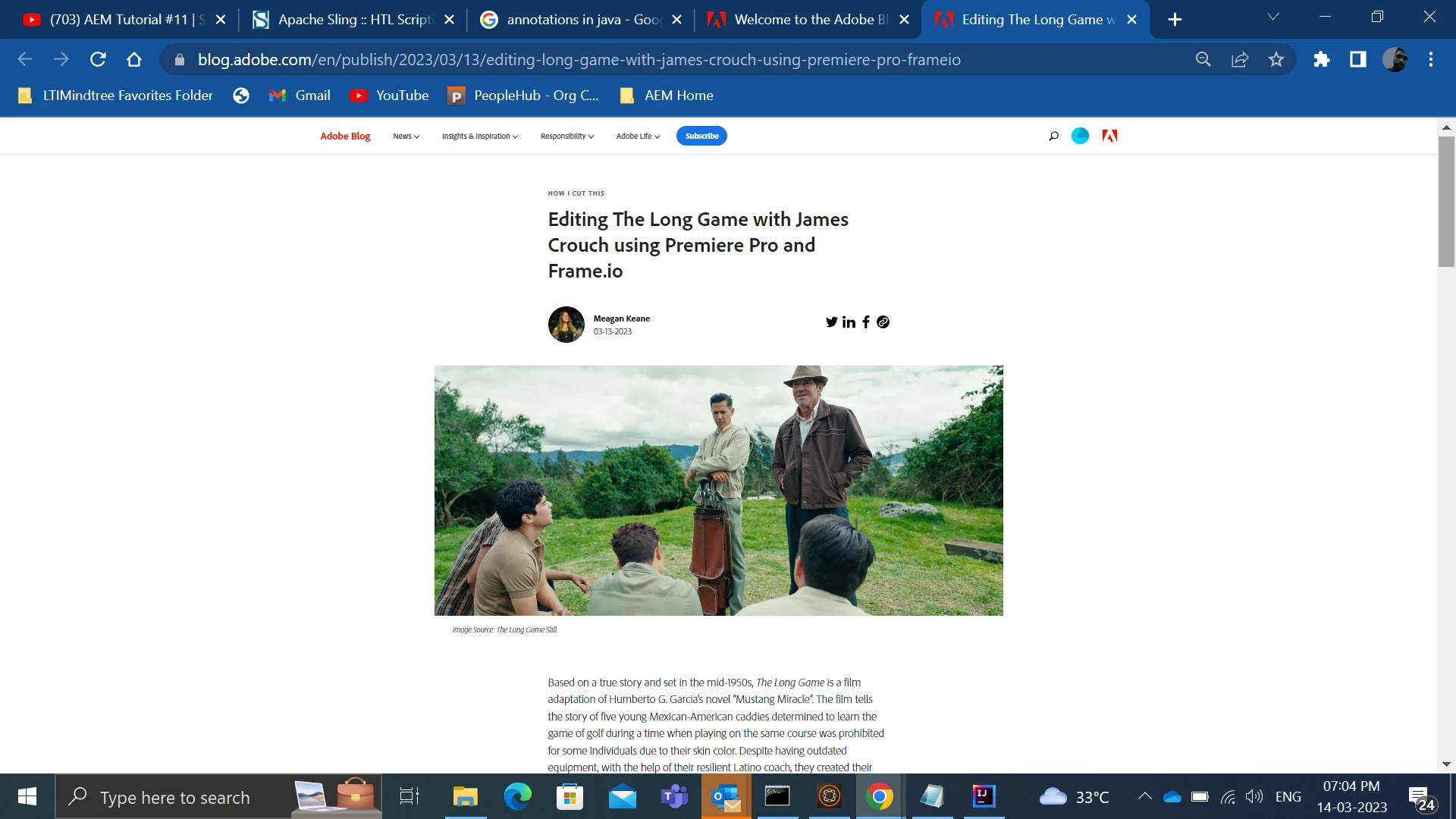
Task: Reload the current page
Action: [98, 59]
